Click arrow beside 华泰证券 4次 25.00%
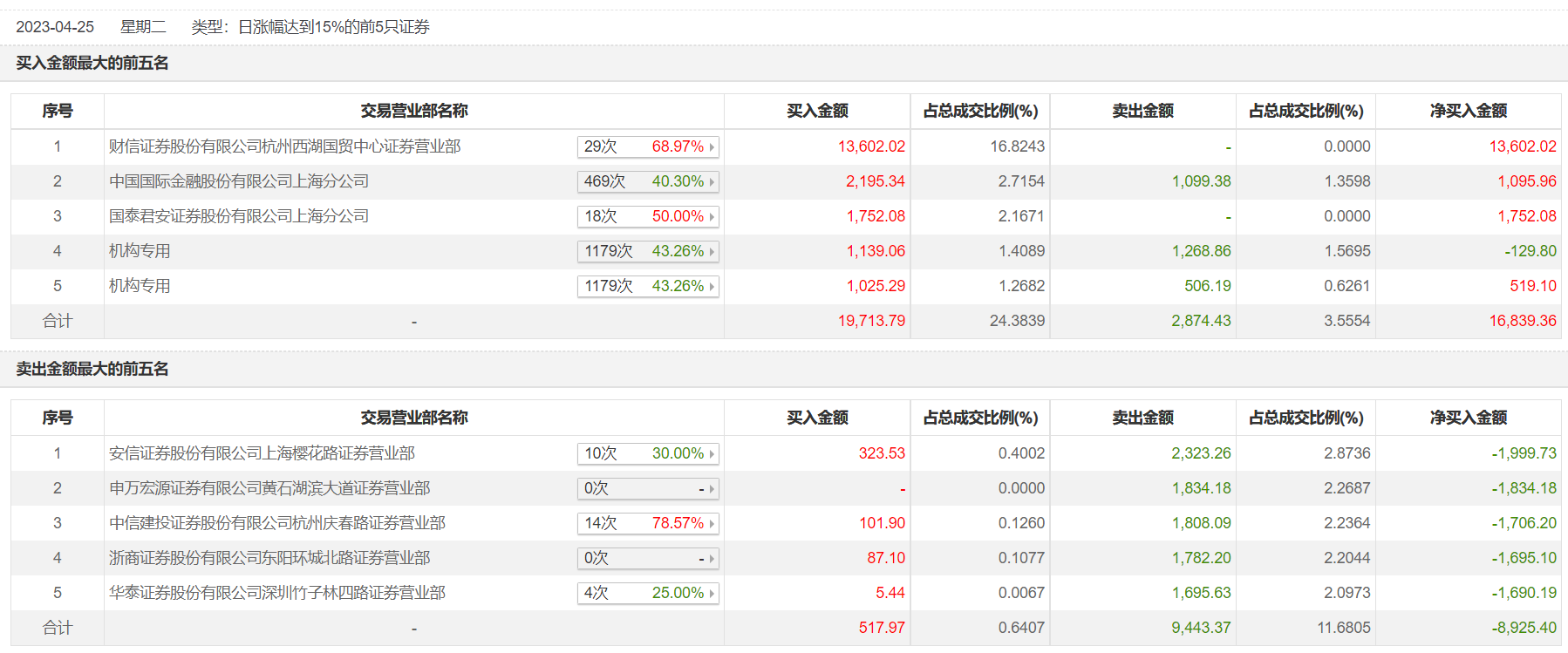 (712, 594)
